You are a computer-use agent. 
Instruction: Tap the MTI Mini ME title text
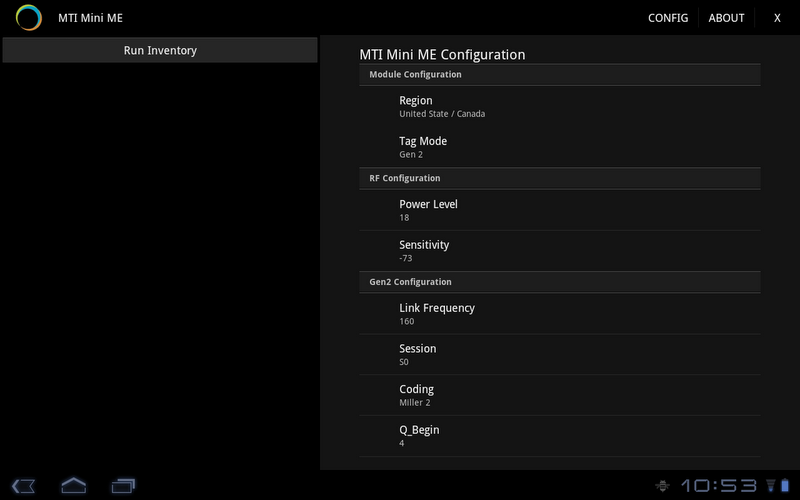click(90, 18)
